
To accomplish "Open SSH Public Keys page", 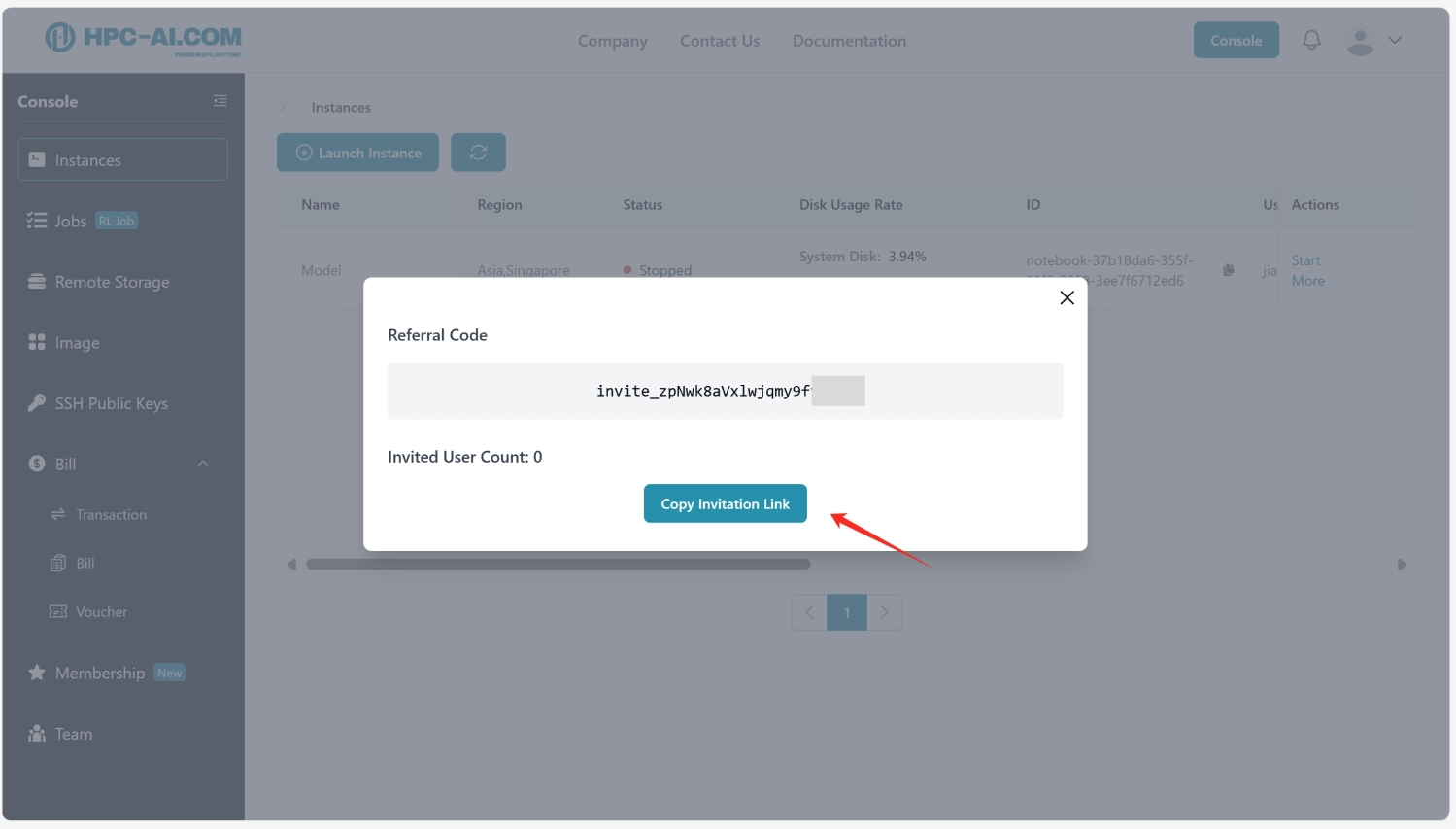I will pyautogui.click(x=111, y=403).
